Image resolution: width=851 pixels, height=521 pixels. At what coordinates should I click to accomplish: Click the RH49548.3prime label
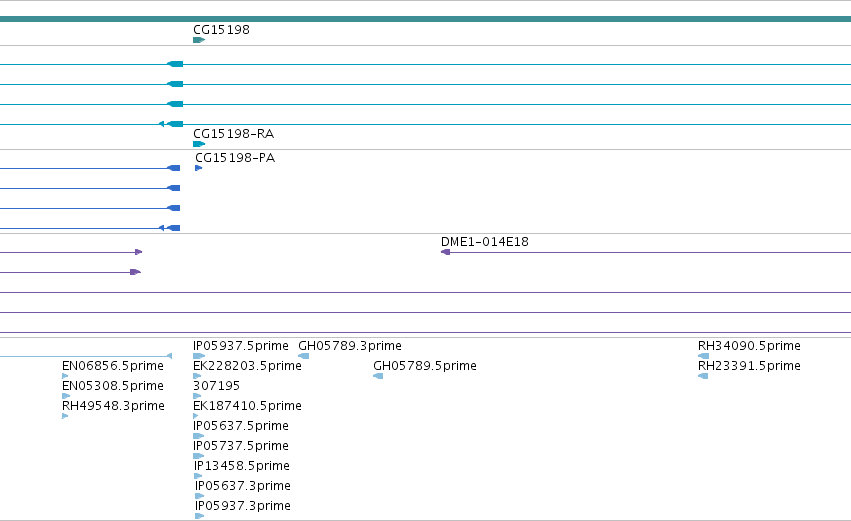click(113, 406)
